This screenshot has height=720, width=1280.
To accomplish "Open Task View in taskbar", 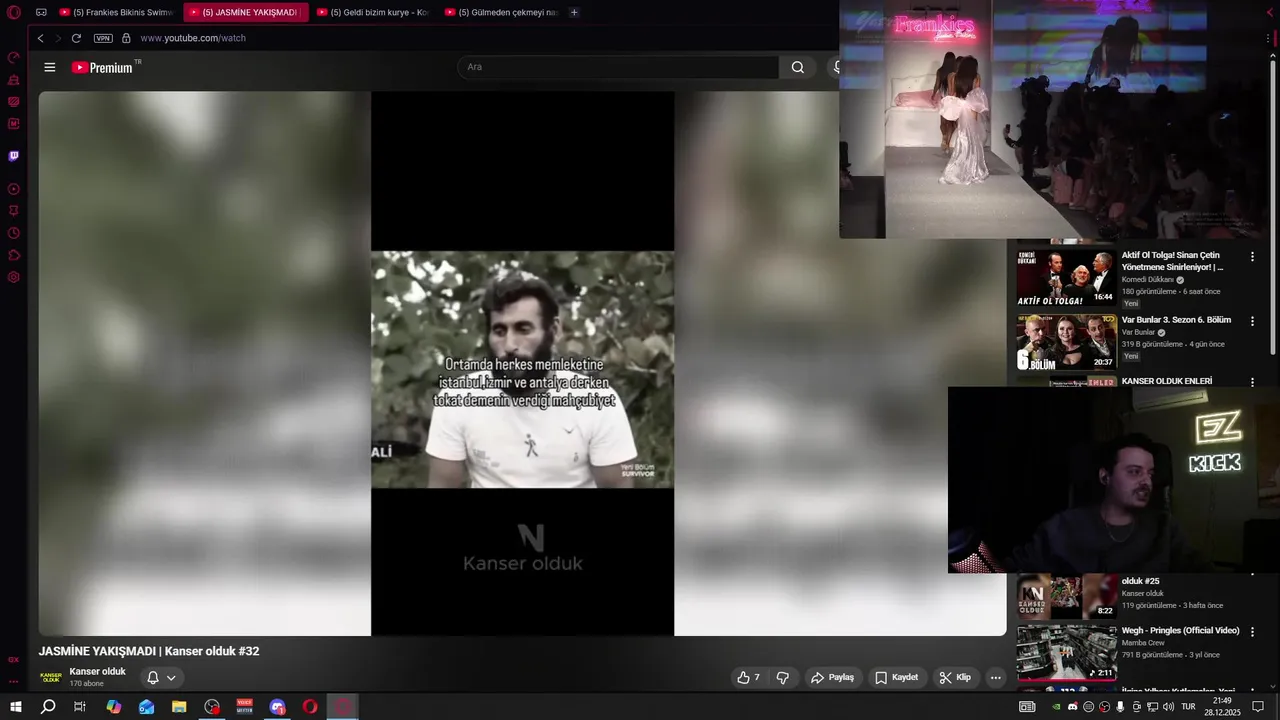I will pyautogui.click(x=80, y=707).
